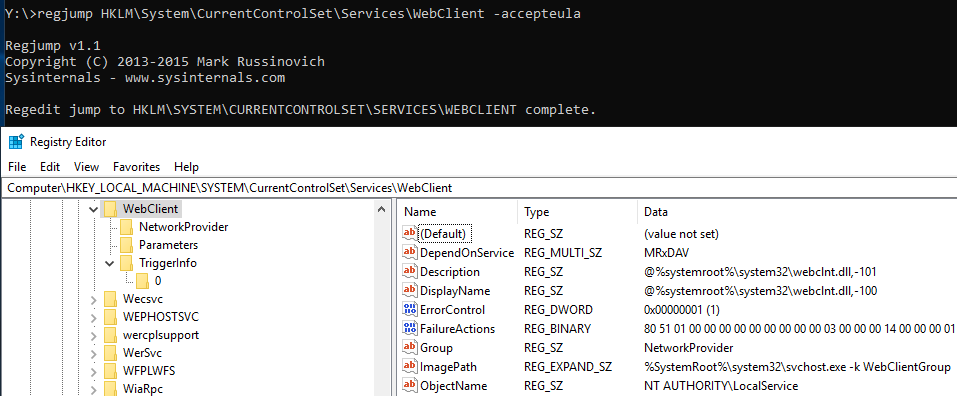The image size is (957, 396).
Task: Click the REG_EXPAND_SZ type cell
Action: pyautogui.click(x=568, y=367)
